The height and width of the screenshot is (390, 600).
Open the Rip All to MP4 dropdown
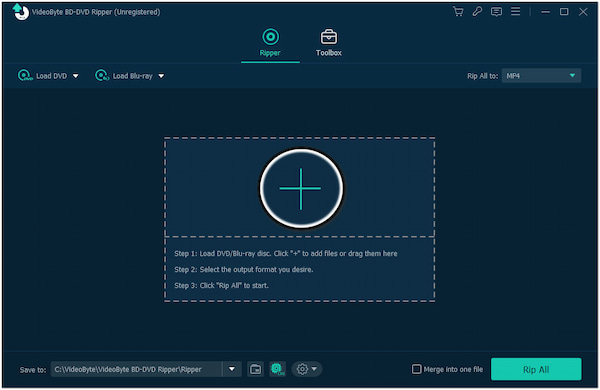coord(541,76)
